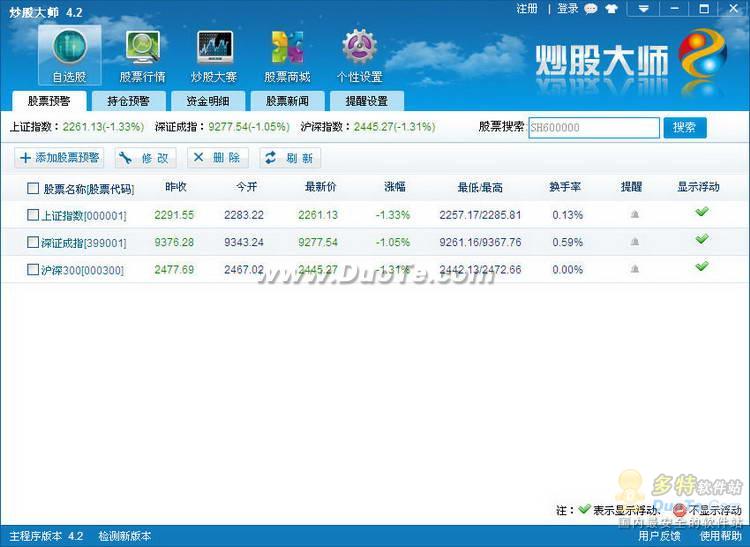The width and height of the screenshot is (750, 547).
Task: Toggle the green float checkmark for 上证指数
Action: (702, 211)
